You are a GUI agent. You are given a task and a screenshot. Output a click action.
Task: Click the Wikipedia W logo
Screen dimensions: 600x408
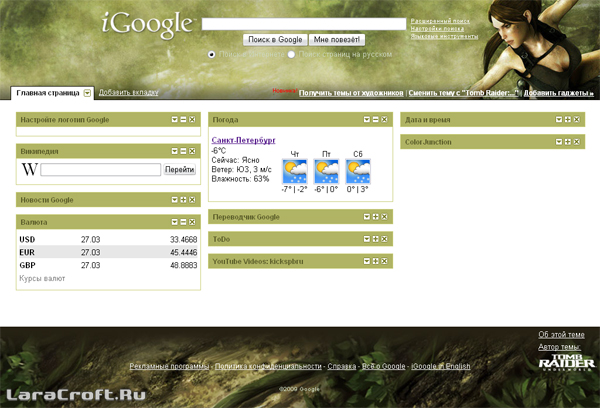pos(29,169)
